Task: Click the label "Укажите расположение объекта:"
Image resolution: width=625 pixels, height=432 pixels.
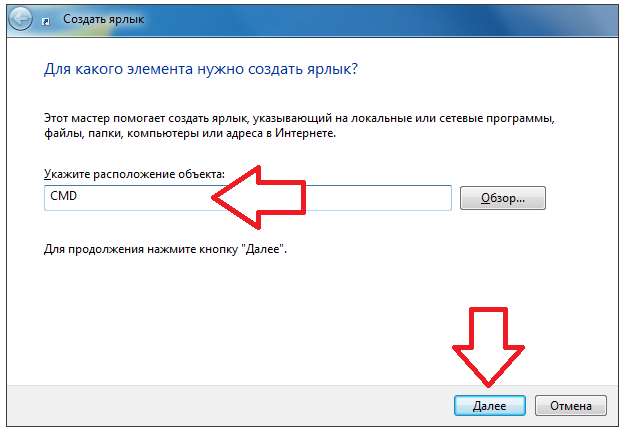Action: coord(135,175)
